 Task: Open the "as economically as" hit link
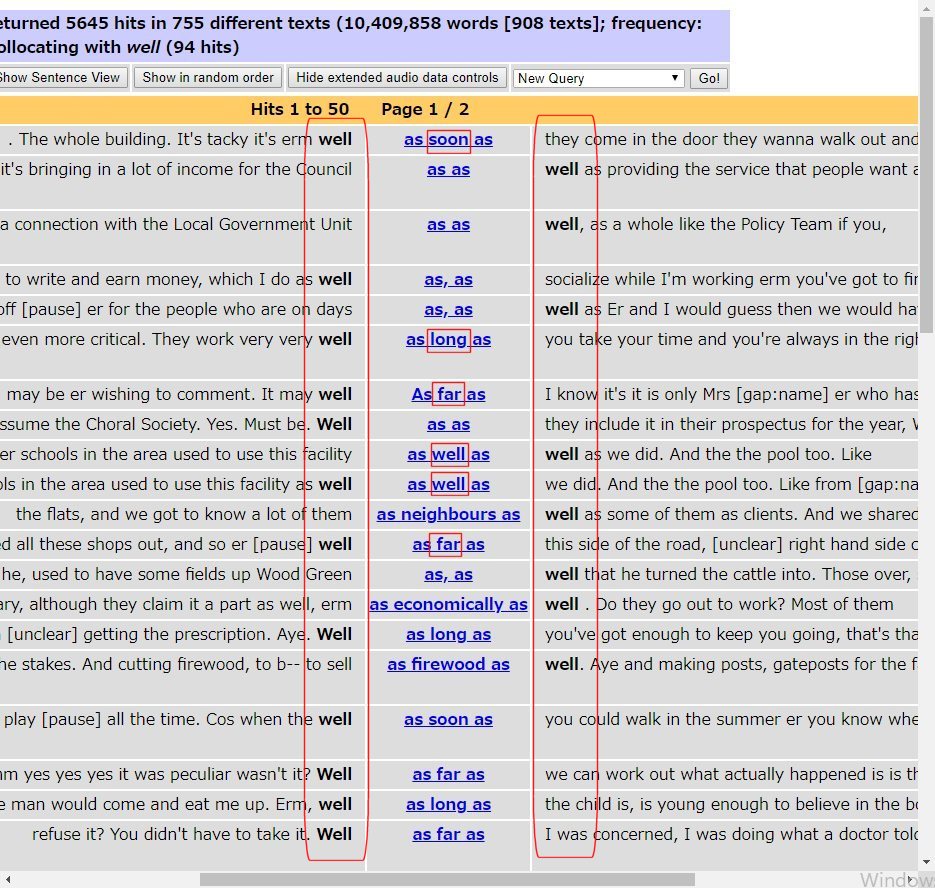click(x=448, y=605)
